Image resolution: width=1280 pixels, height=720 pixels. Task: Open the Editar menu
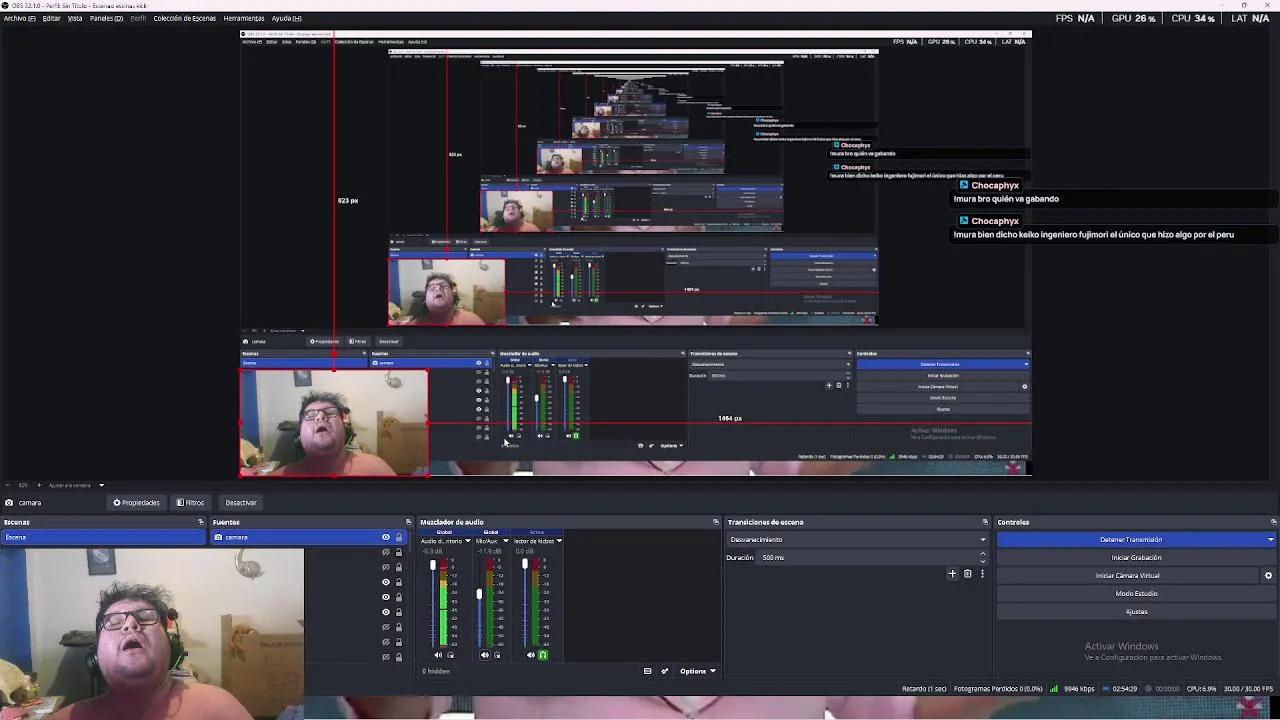[x=51, y=18]
